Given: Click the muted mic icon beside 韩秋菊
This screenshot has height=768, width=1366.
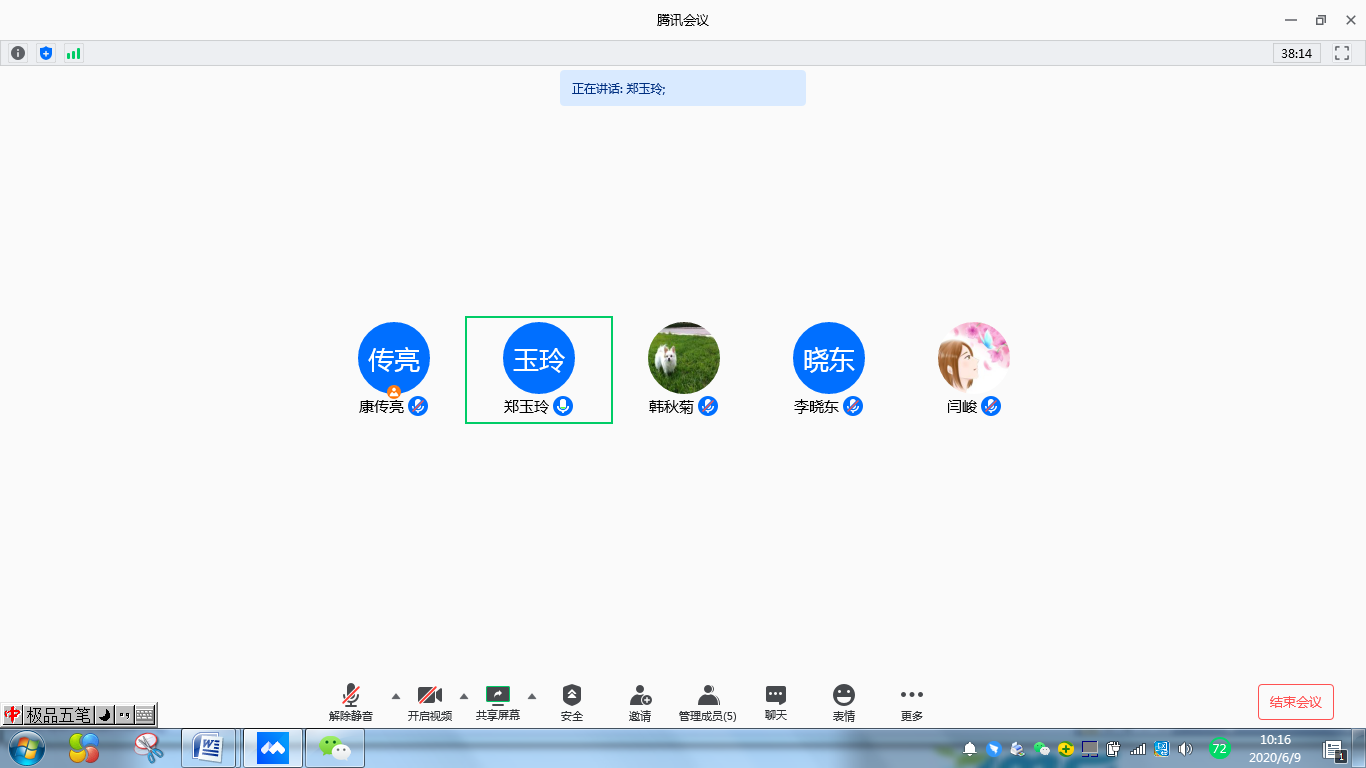Looking at the screenshot, I should click(x=708, y=406).
